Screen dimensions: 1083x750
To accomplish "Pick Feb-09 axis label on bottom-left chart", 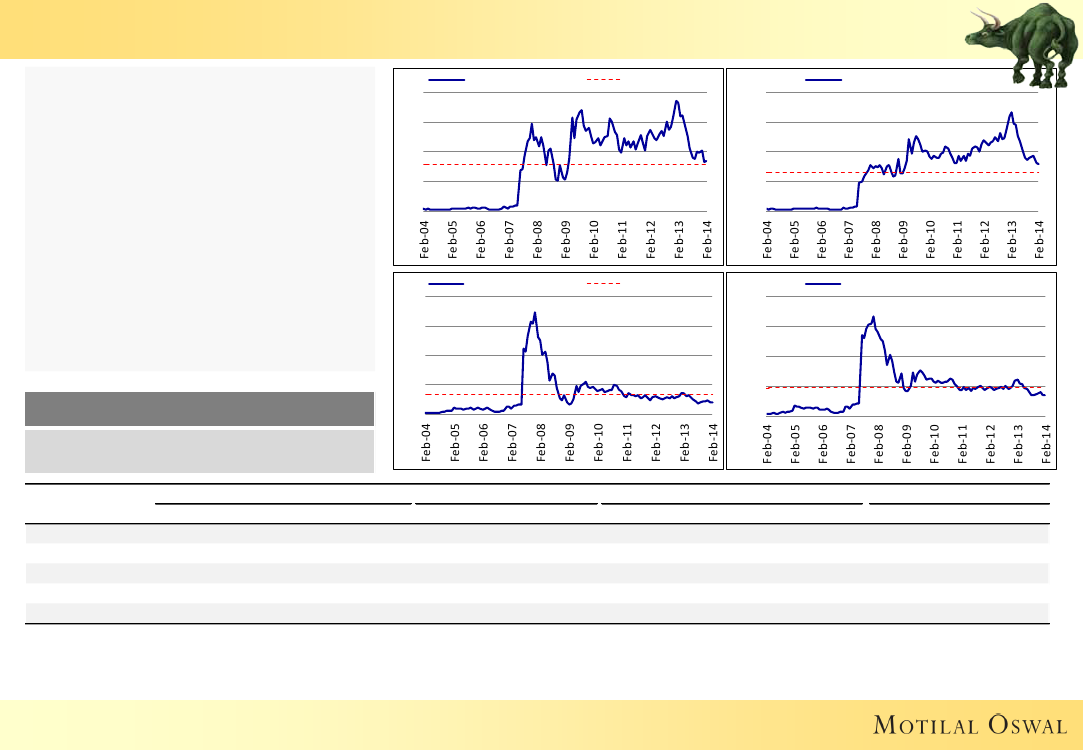I will (x=570, y=442).
